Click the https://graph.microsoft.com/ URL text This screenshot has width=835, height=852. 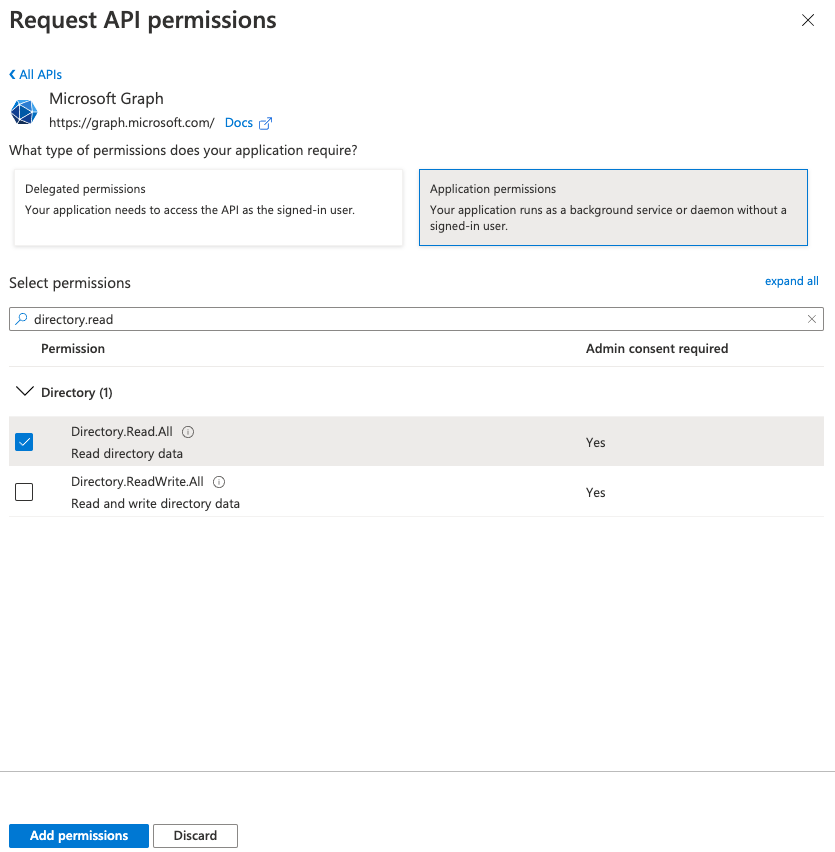(x=132, y=123)
